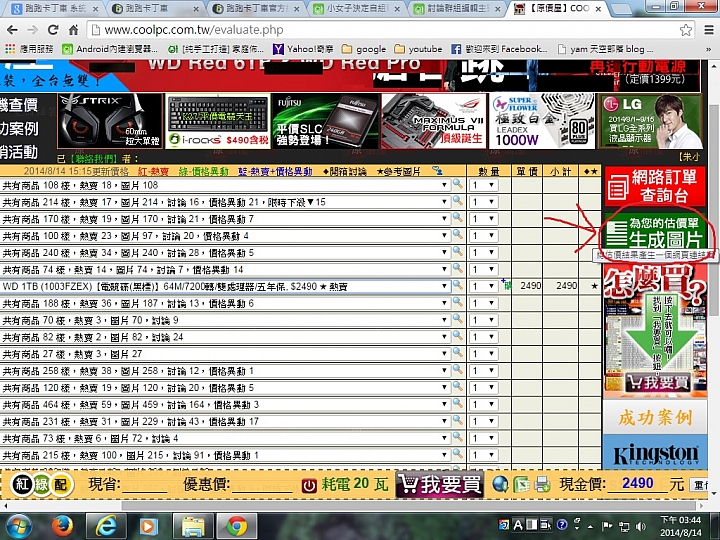Go back to the previous page
Viewport: 720px width, 540px height.
(12, 30)
